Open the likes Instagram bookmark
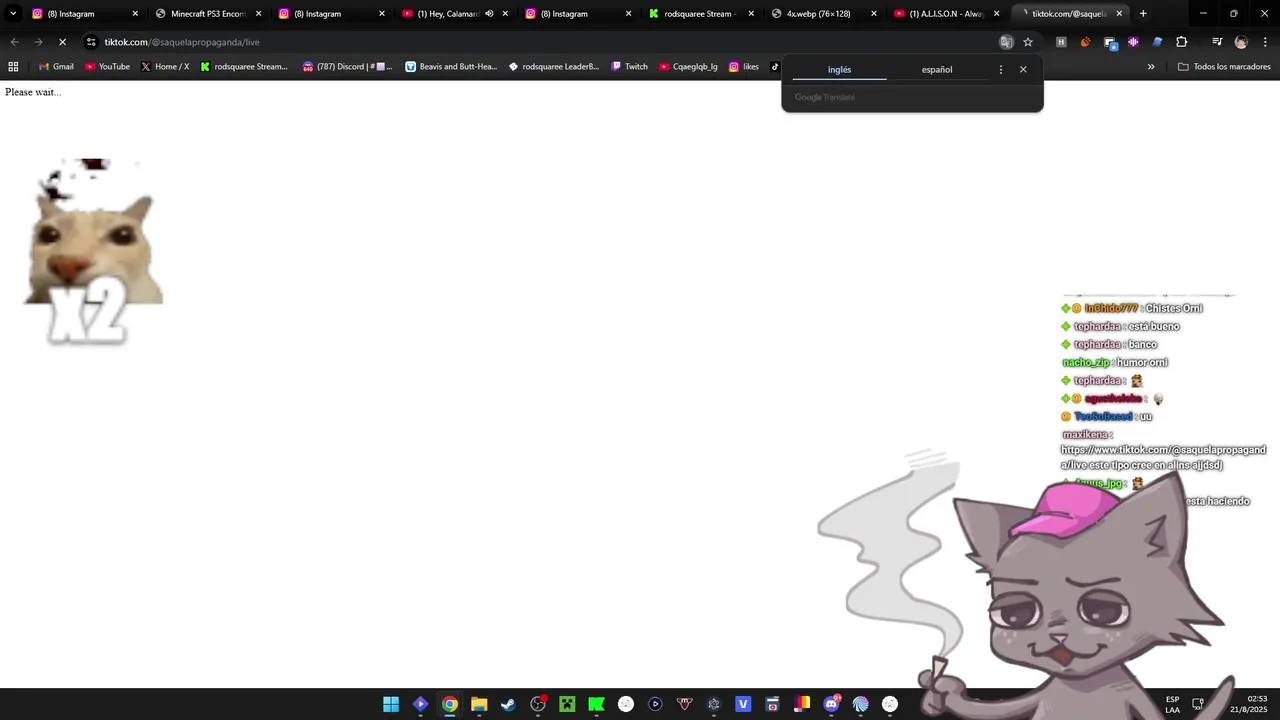The image size is (1280, 720). coord(744,67)
